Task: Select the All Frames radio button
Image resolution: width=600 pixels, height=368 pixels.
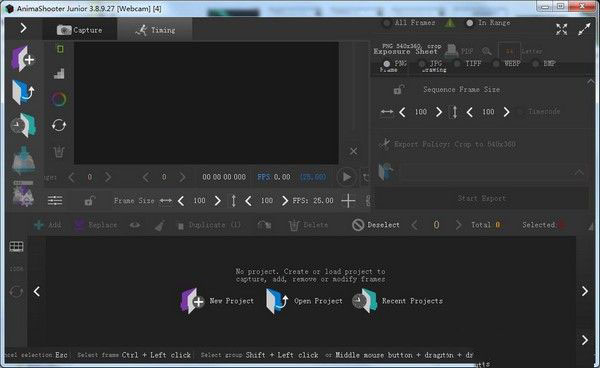Action: pyautogui.click(x=386, y=23)
